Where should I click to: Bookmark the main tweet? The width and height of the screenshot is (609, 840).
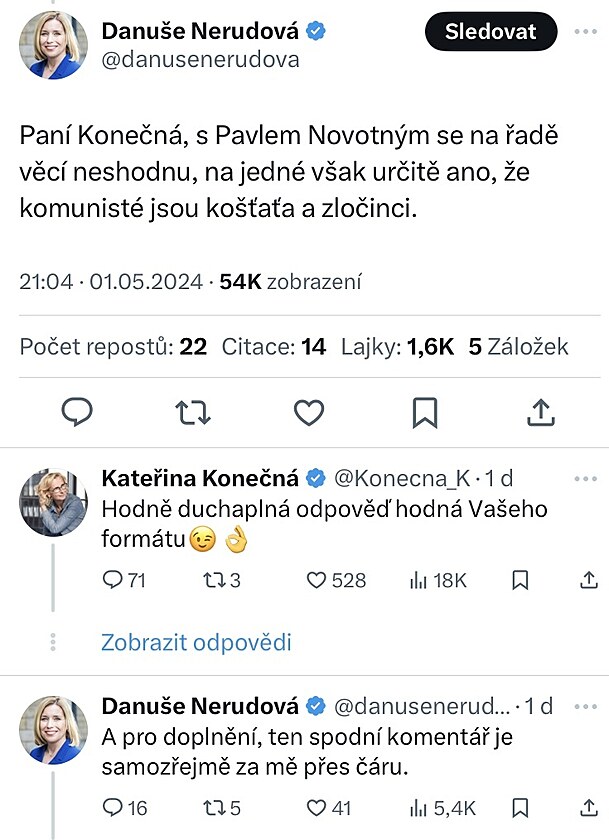[x=425, y=412]
